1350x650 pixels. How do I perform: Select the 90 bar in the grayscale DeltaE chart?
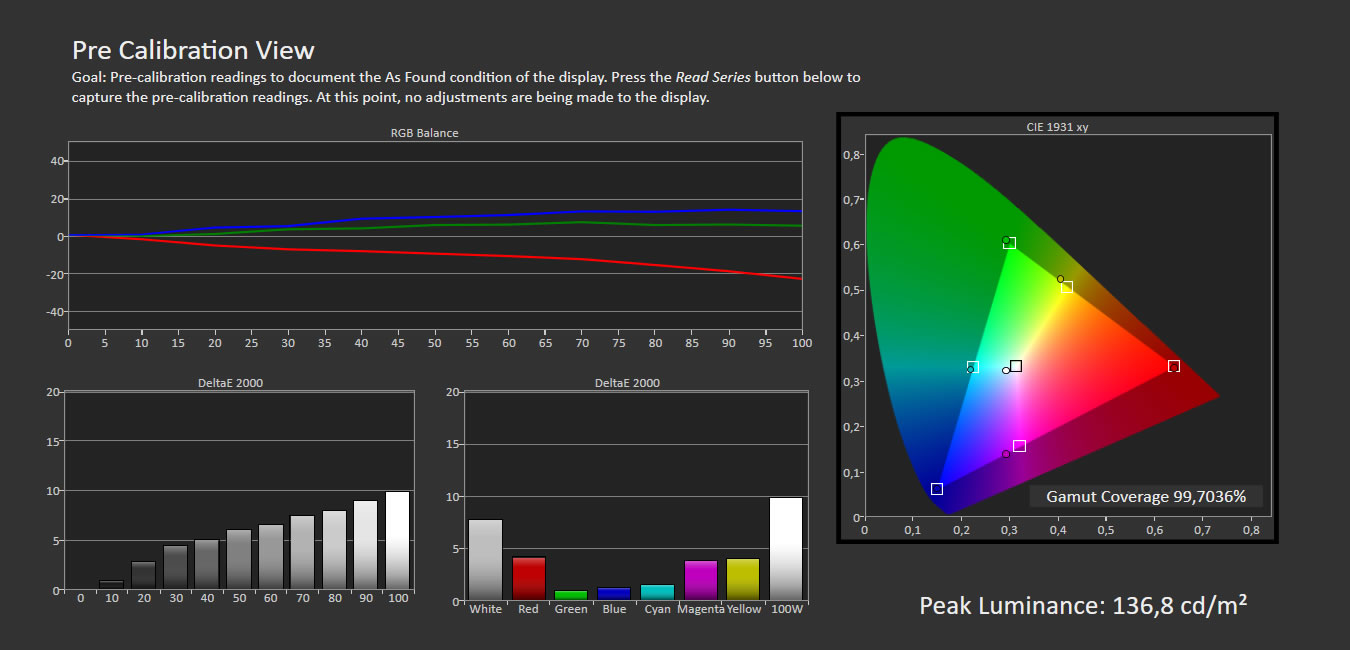tap(366, 545)
